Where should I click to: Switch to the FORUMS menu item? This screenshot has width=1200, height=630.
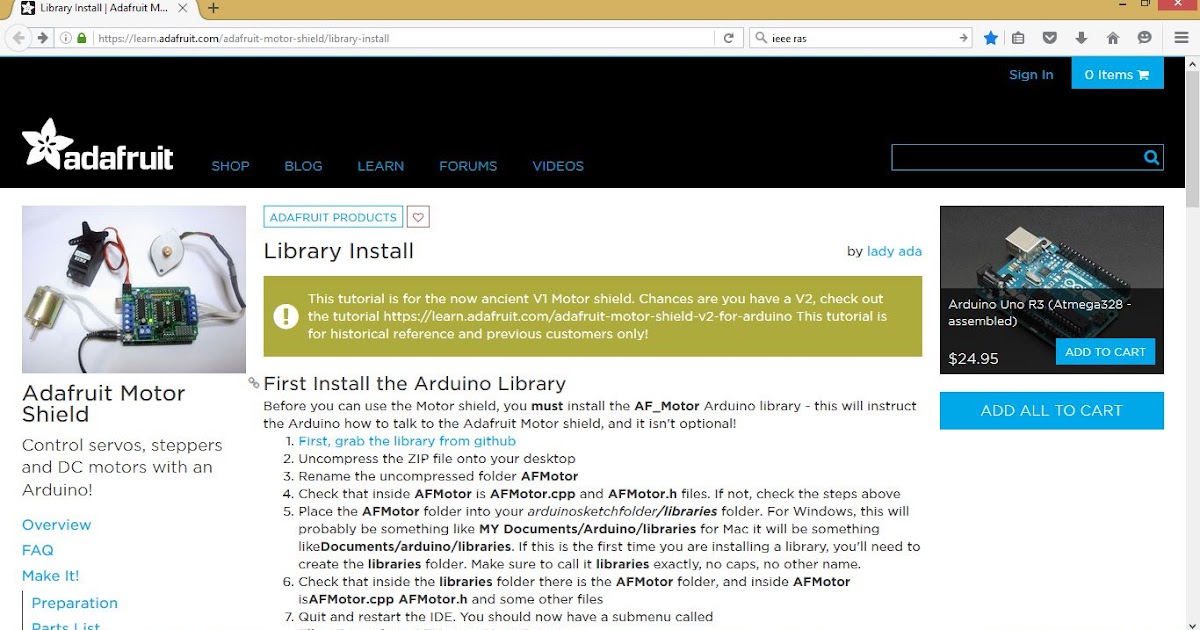pyautogui.click(x=468, y=166)
